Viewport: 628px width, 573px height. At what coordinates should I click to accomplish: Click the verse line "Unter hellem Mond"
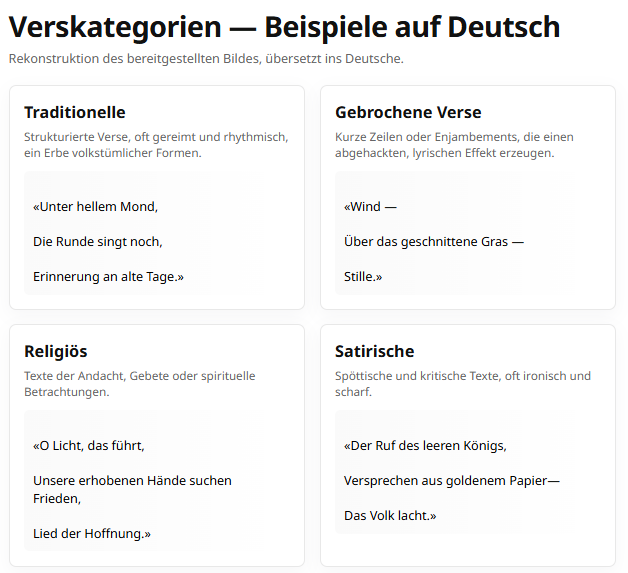click(x=96, y=207)
